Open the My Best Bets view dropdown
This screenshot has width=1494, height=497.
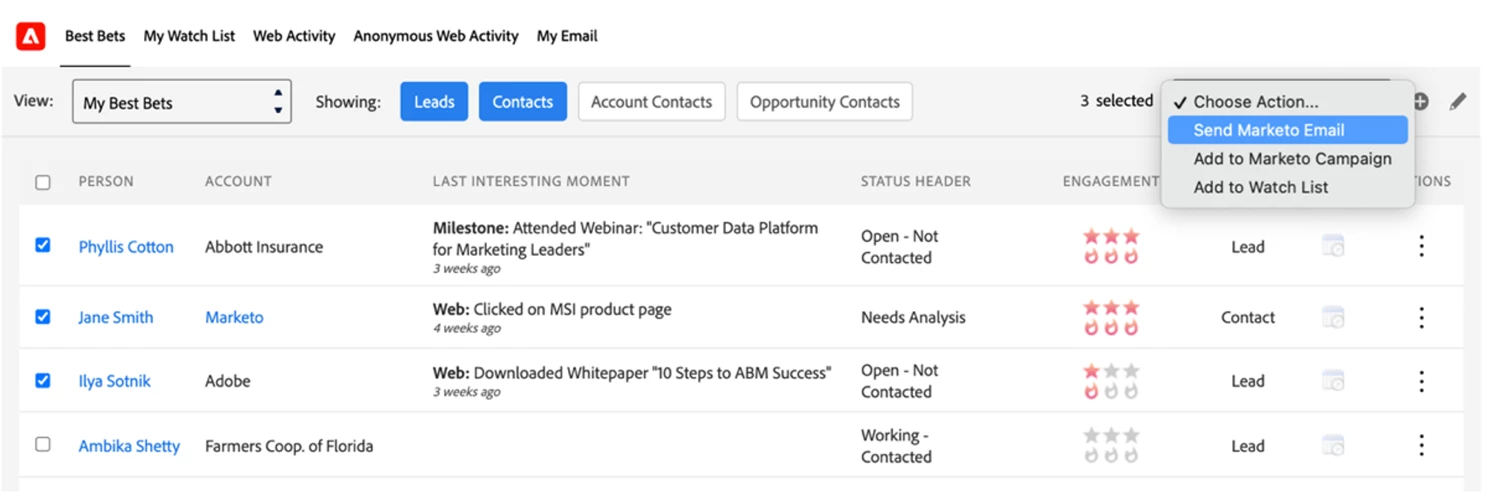click(181, 102)
